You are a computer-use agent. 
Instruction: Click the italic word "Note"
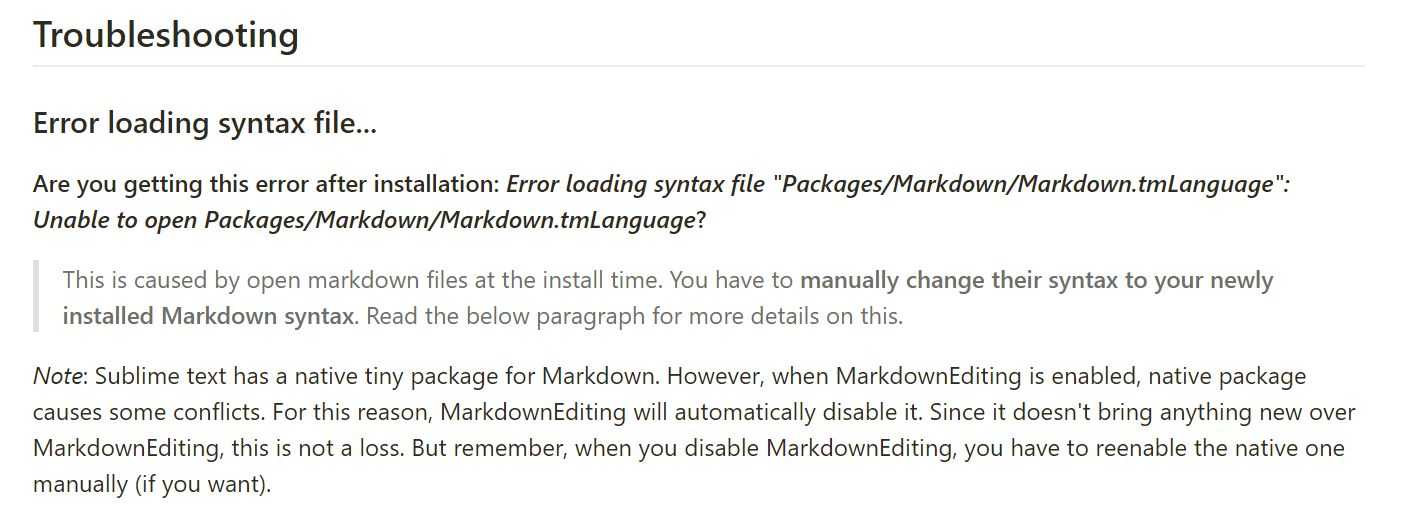pyautogui.click(x=57, y=377)
